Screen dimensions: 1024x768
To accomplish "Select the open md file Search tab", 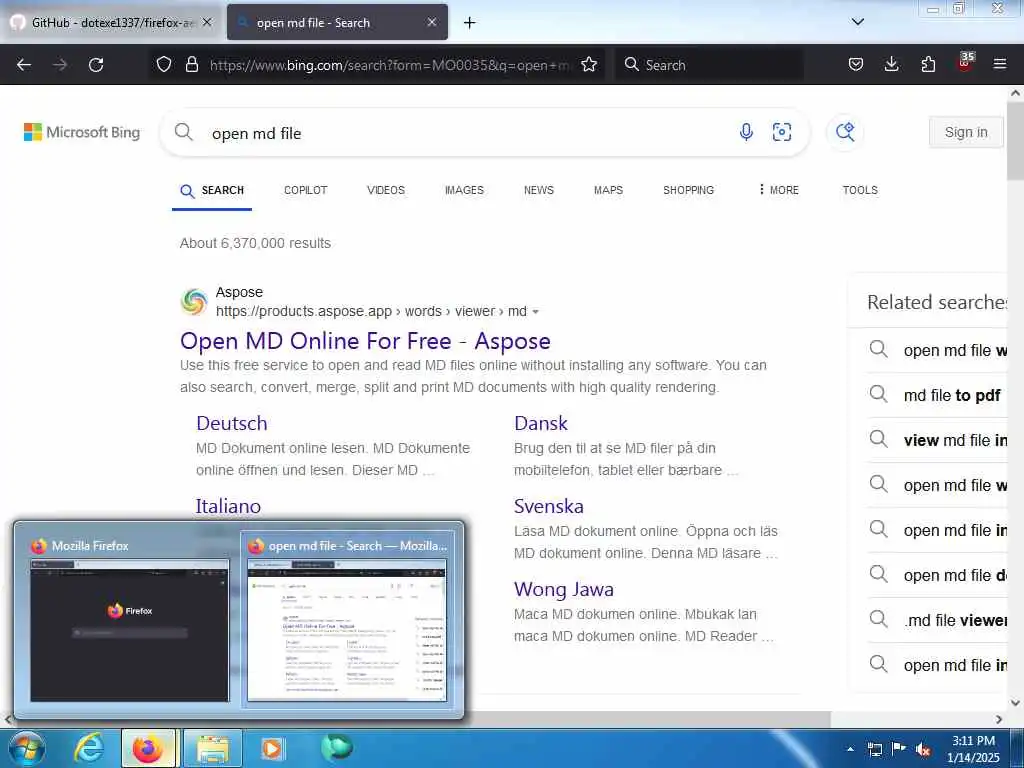I will 337,23.
